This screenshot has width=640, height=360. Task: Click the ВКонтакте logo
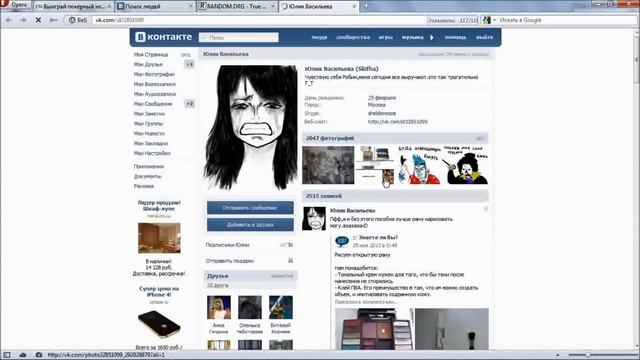click(x=163, y=37)
